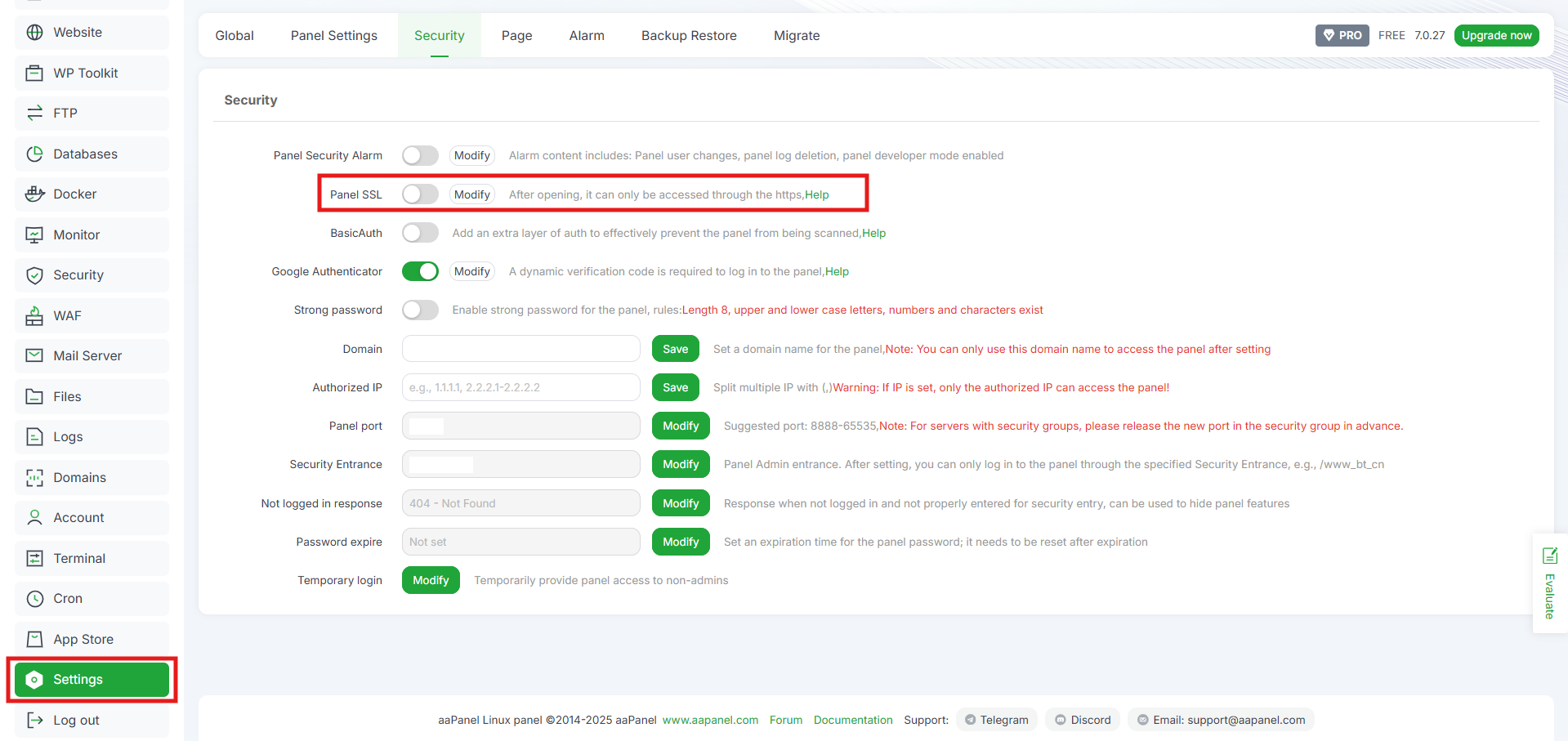
Task: Turn on the Strong password switch
Action: pos(420,310)
